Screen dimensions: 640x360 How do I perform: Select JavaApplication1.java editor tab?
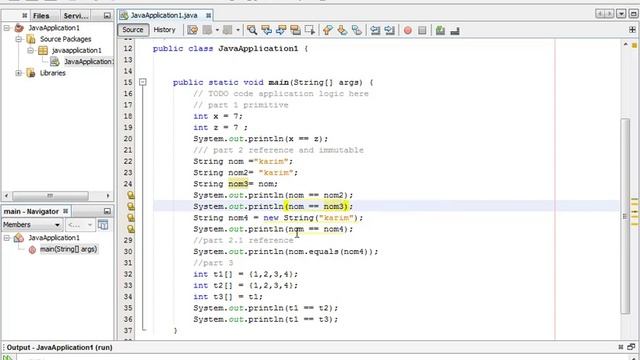(x=163, y=15)
